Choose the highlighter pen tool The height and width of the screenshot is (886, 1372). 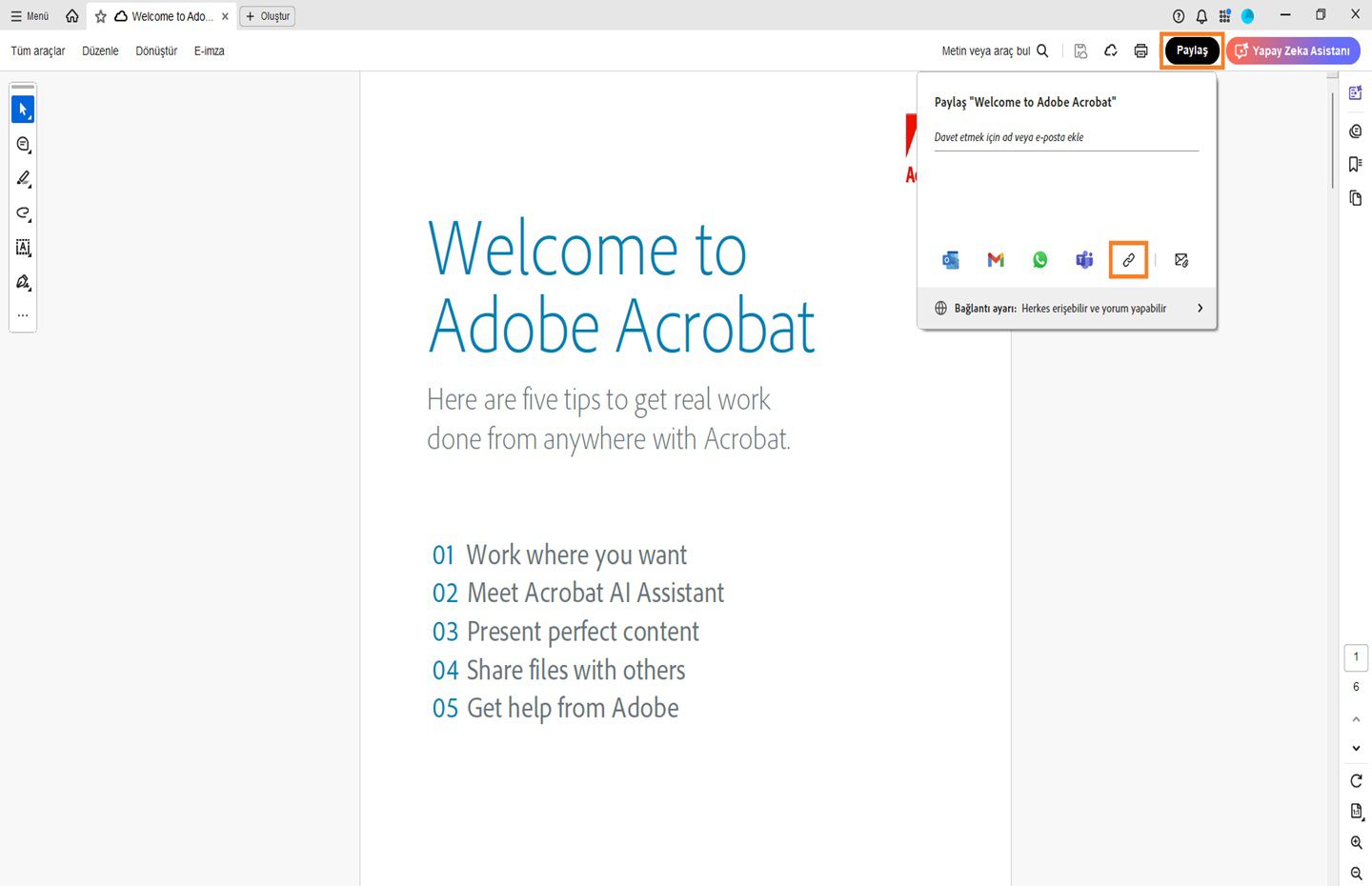coord(23,179)
